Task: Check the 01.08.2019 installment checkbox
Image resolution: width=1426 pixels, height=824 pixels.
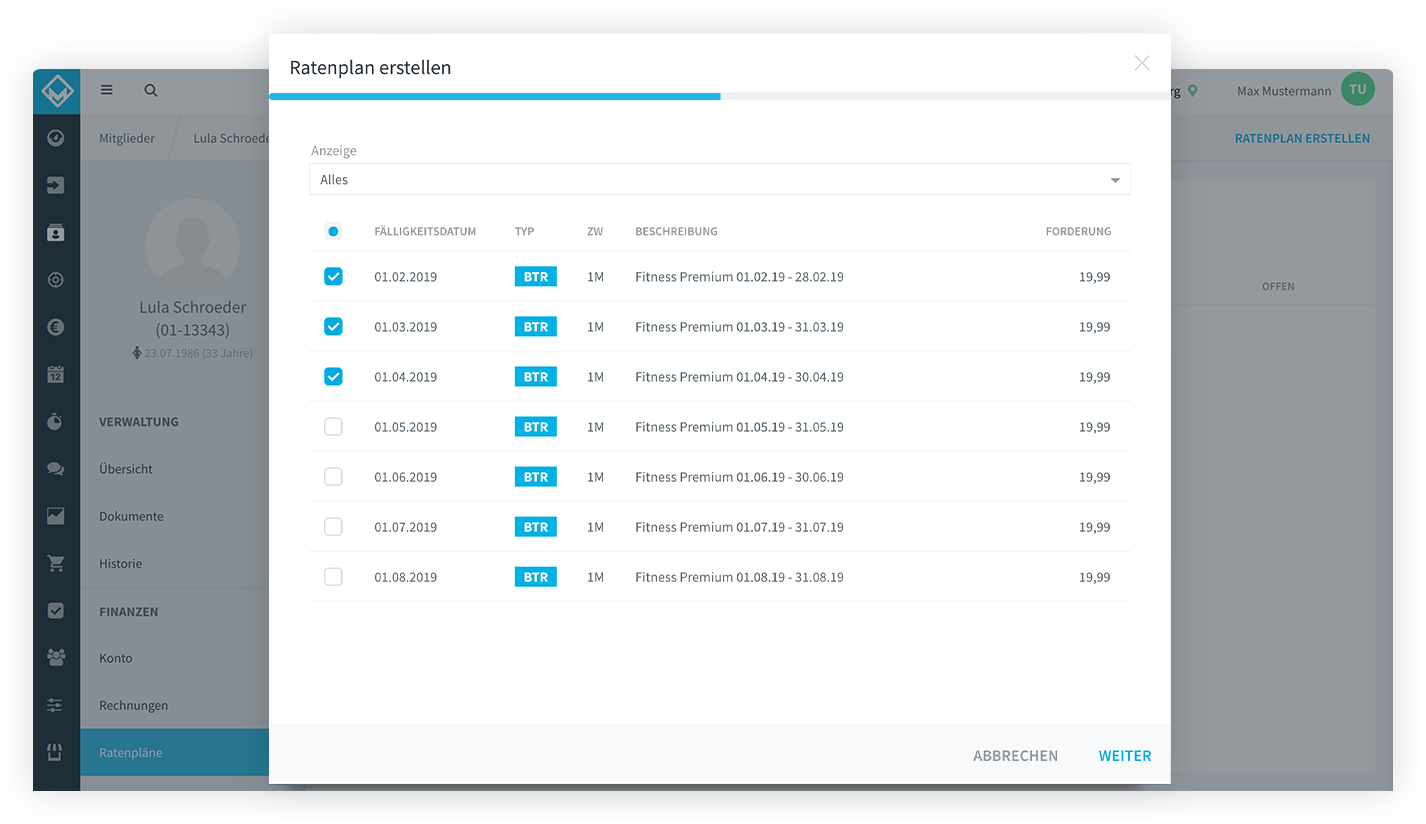Action: pyautogui.click(x=333, y=577)
